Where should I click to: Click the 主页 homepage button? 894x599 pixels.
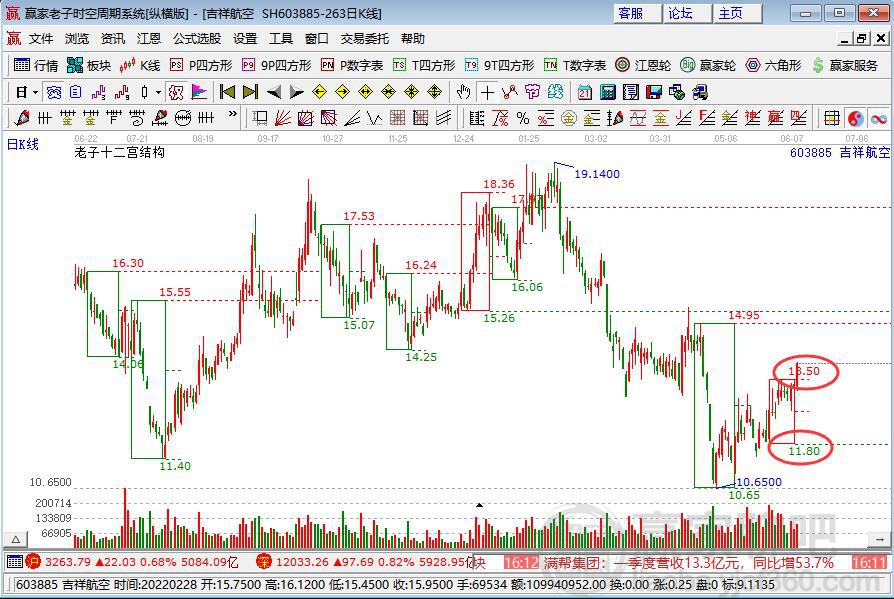[x=737, y=13]
